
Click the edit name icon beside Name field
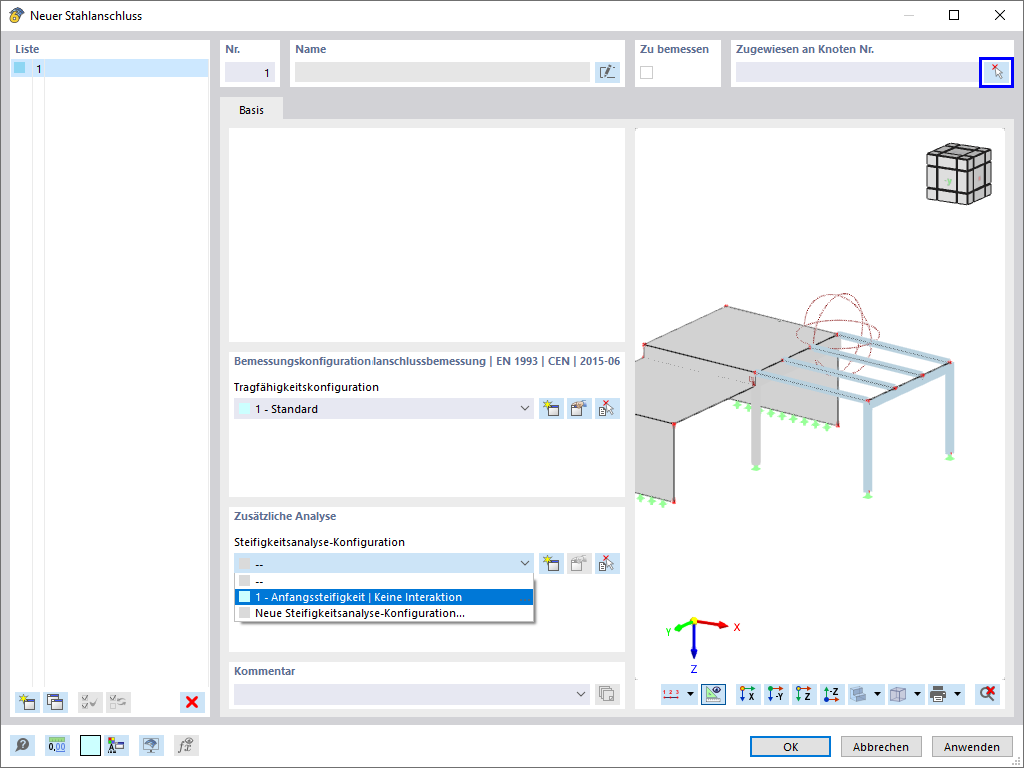point(607,72)
